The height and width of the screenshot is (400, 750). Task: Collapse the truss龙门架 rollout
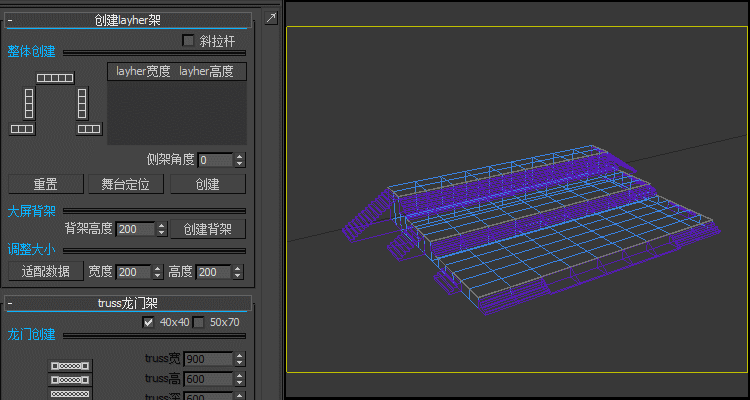pyautogui.click(x=10, y=303)
